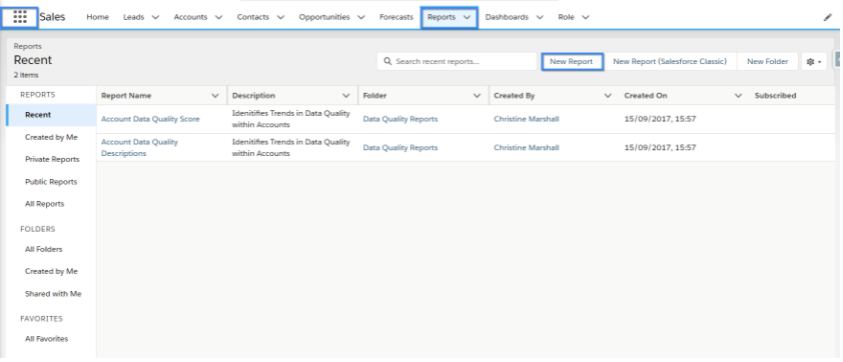This screenshot has width=843, height=362.
Task: Select All Favorites in sidebar
Action: (x=46, y=339)
